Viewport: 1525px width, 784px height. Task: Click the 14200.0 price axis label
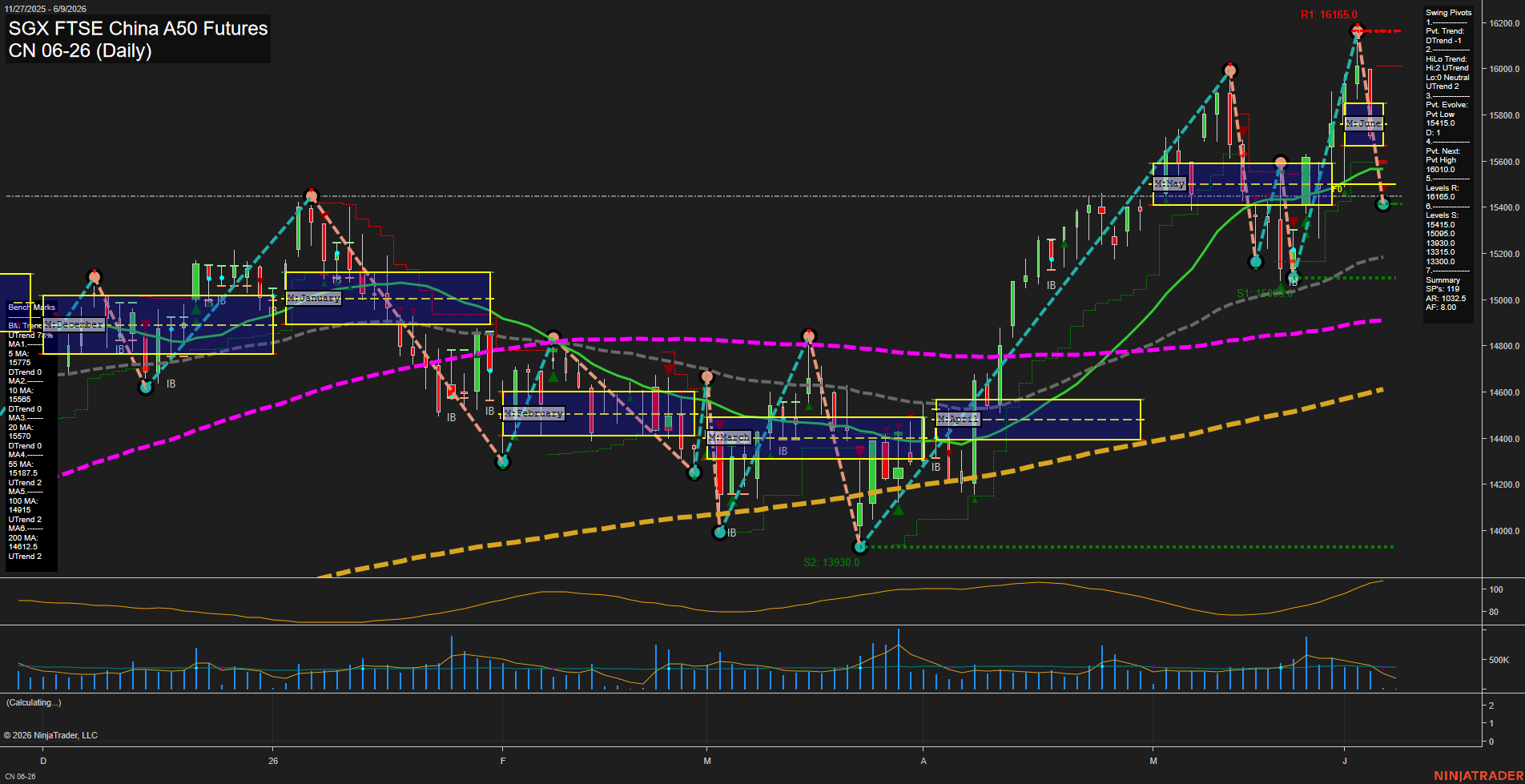(1504, 484)
